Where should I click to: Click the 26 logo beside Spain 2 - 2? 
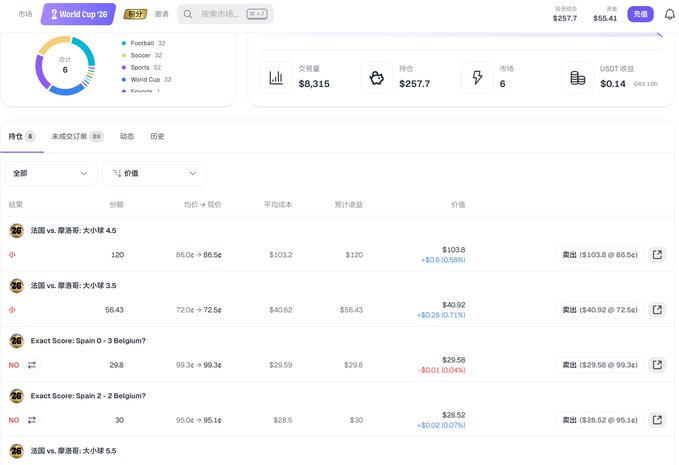16,396
